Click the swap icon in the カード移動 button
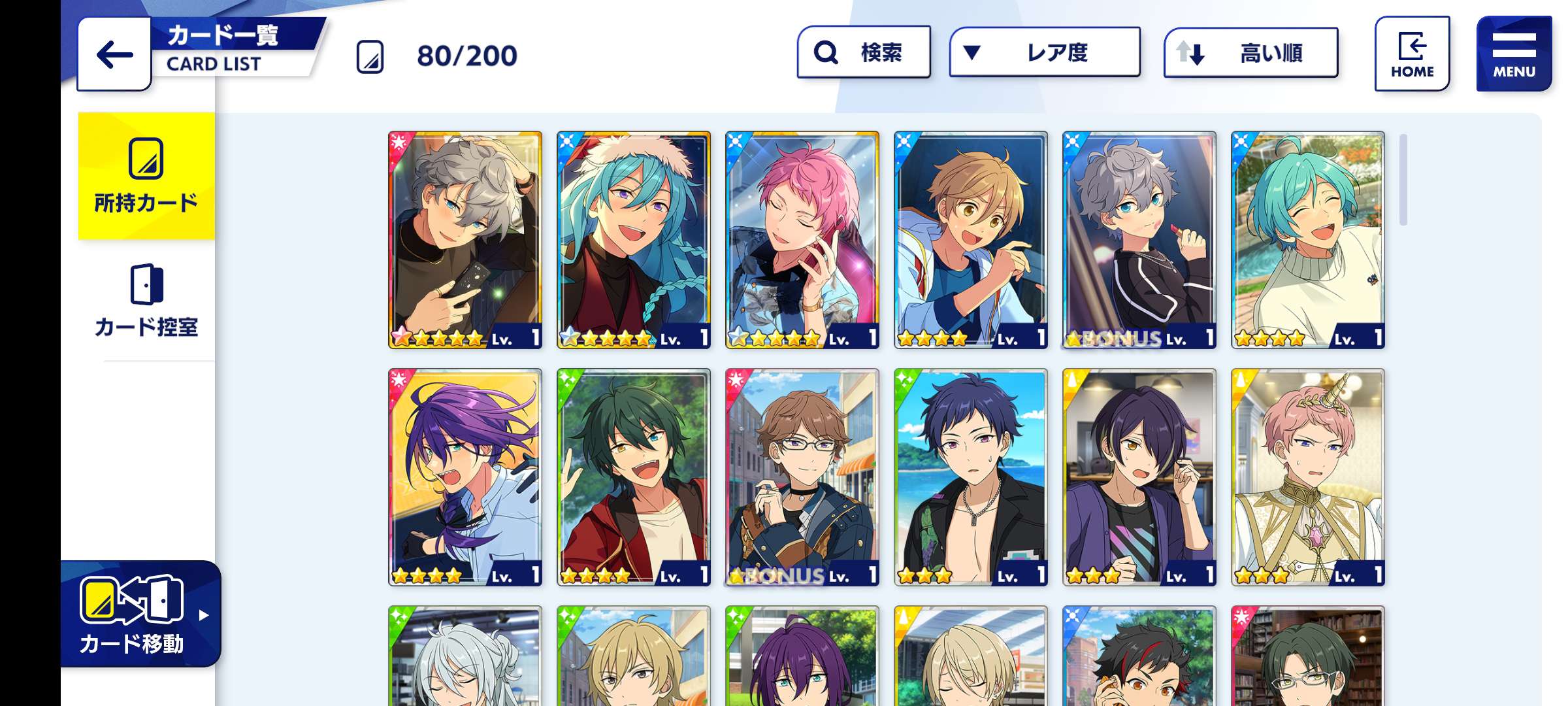Image resolution: width=1568 pixels, height=706 pixels. (x=132, y=599)
